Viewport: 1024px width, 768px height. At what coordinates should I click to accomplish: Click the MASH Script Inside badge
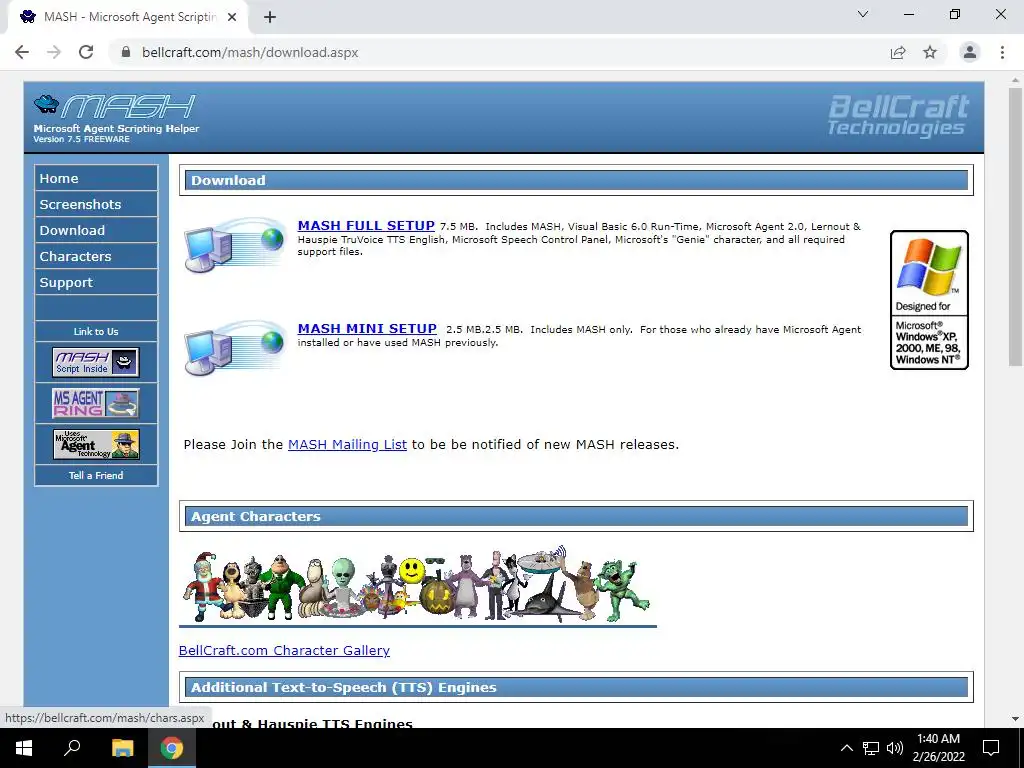click(96, 362)
